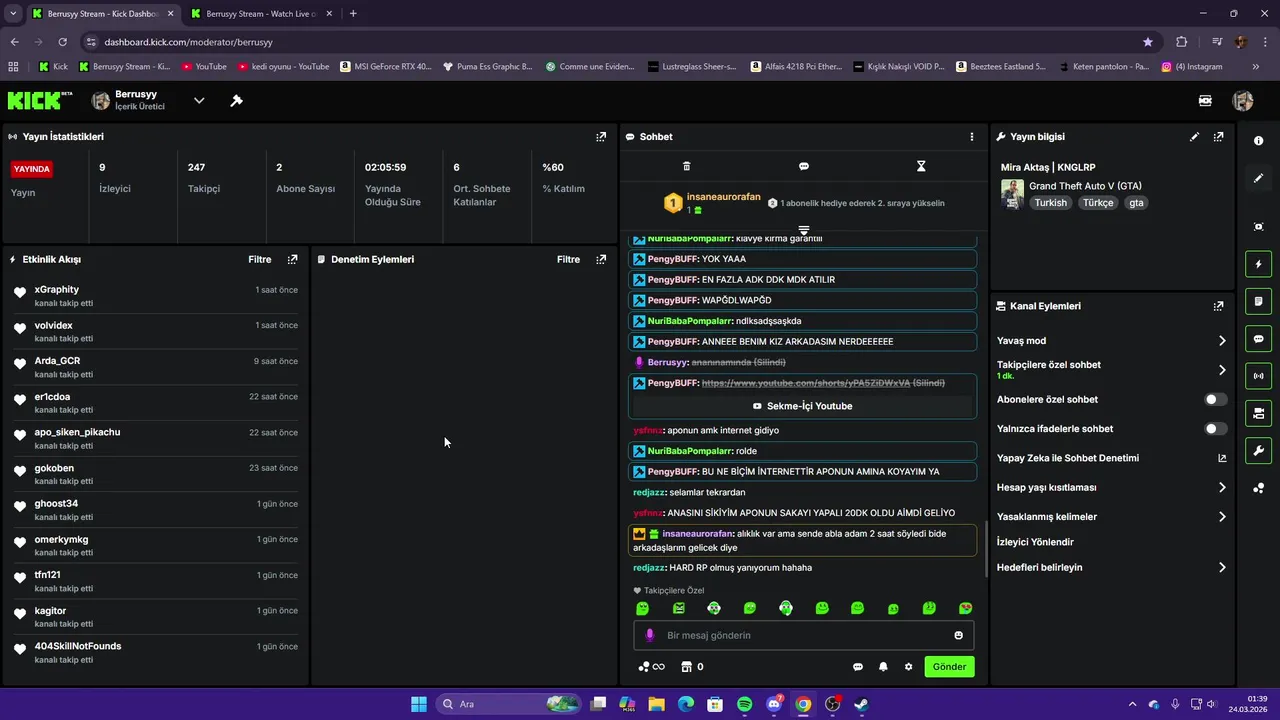Click the broadcast signal sidebar icon

1258,376
